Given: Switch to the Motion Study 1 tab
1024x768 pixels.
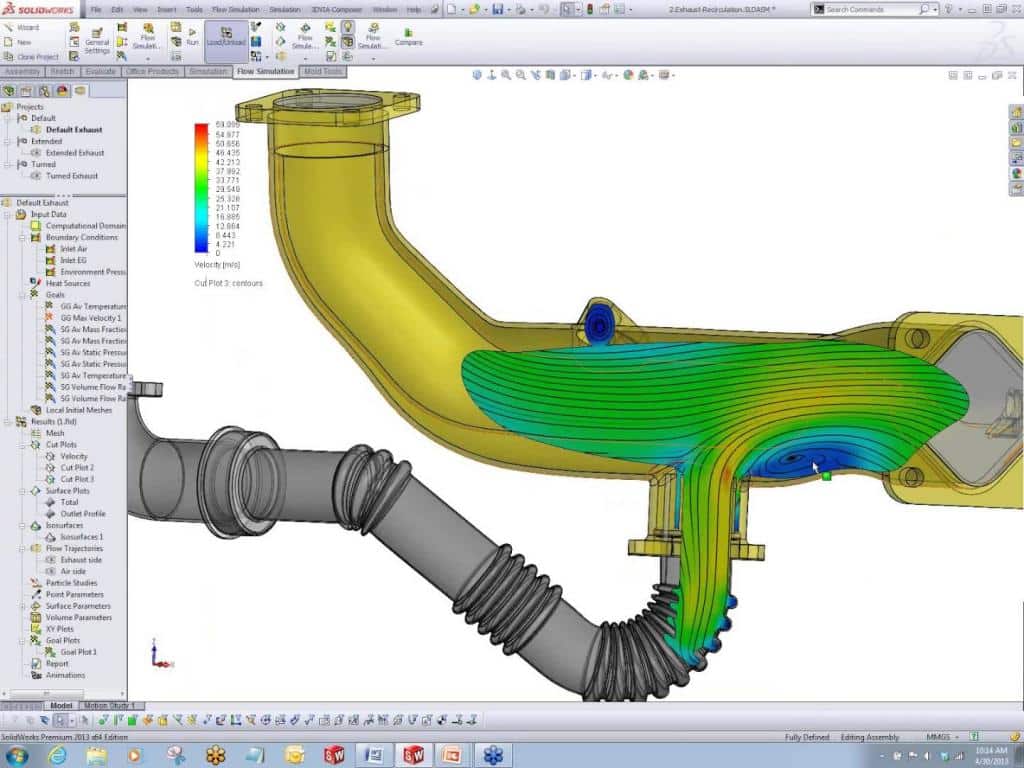Looking at the screenshot, I should click(x=109, y=706).
